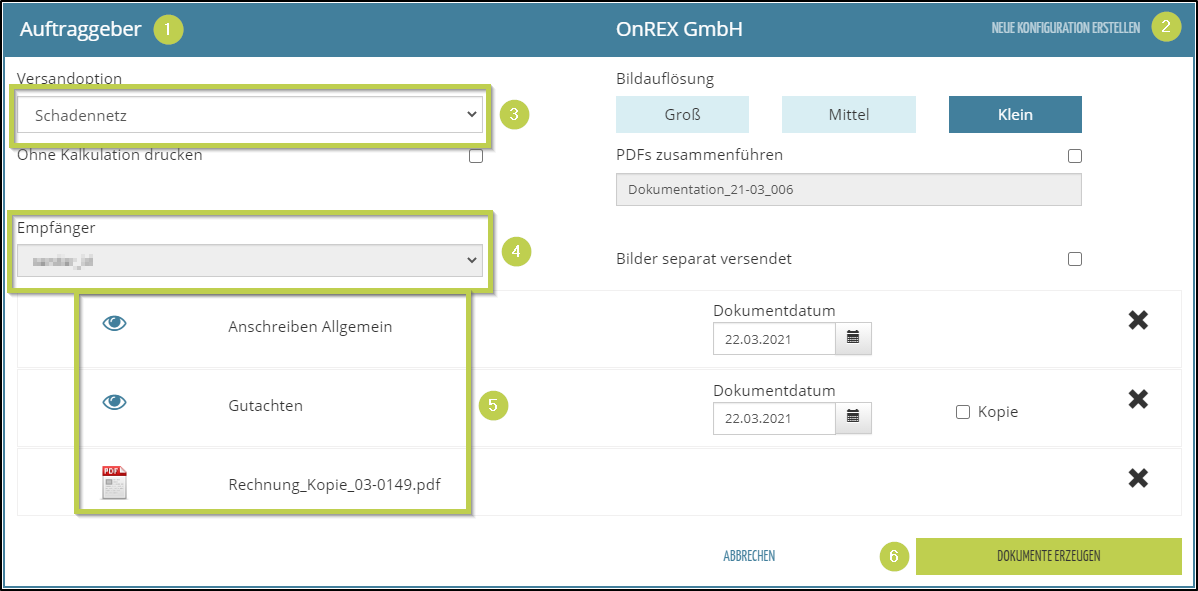Preview the Gutachten document eye icon
The height and width of the screenshot is (591, 1198).
coord(115,402)
